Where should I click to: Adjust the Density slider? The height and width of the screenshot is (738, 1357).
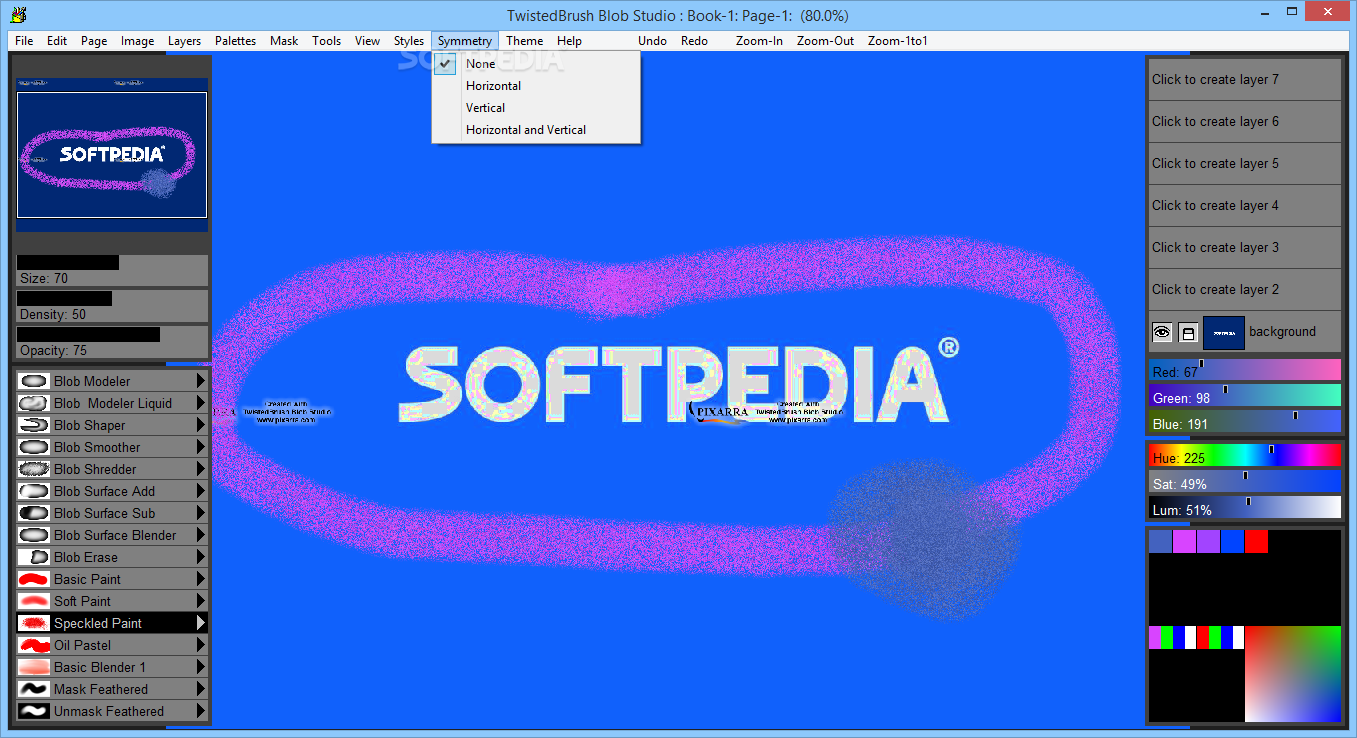(x=112, y=306)
